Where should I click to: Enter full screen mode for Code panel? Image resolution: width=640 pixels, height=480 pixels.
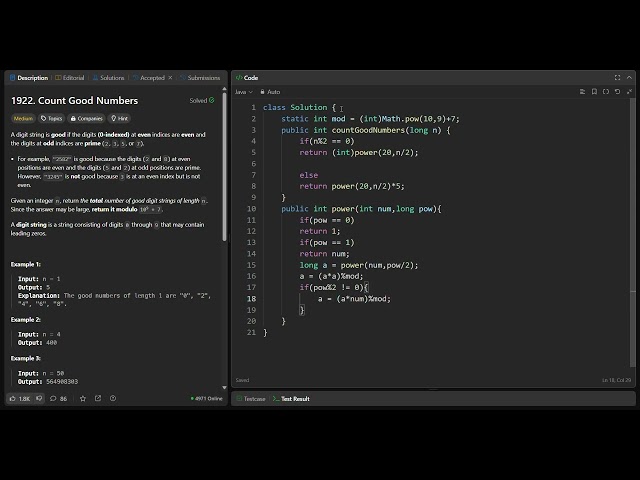617,78
